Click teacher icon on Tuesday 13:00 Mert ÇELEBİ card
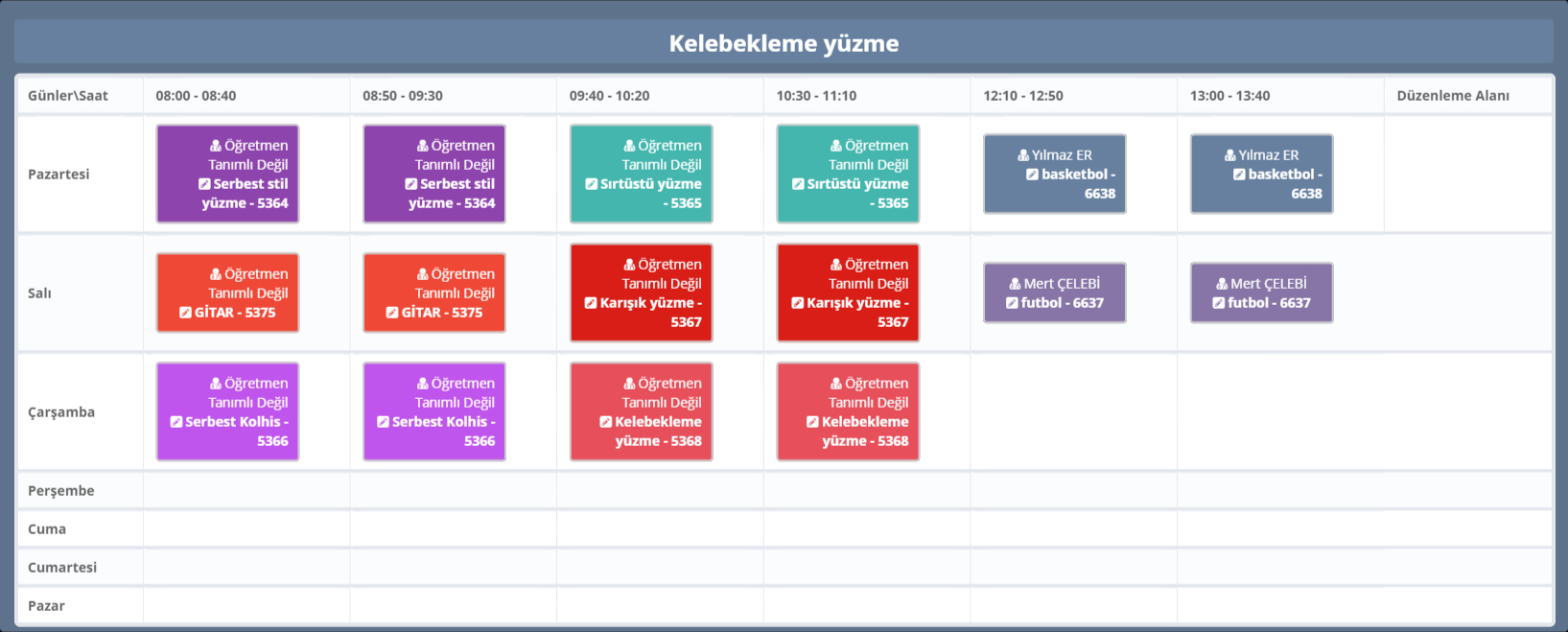The height and width of the screenshot is (632, 1568). coord(1222,284)
